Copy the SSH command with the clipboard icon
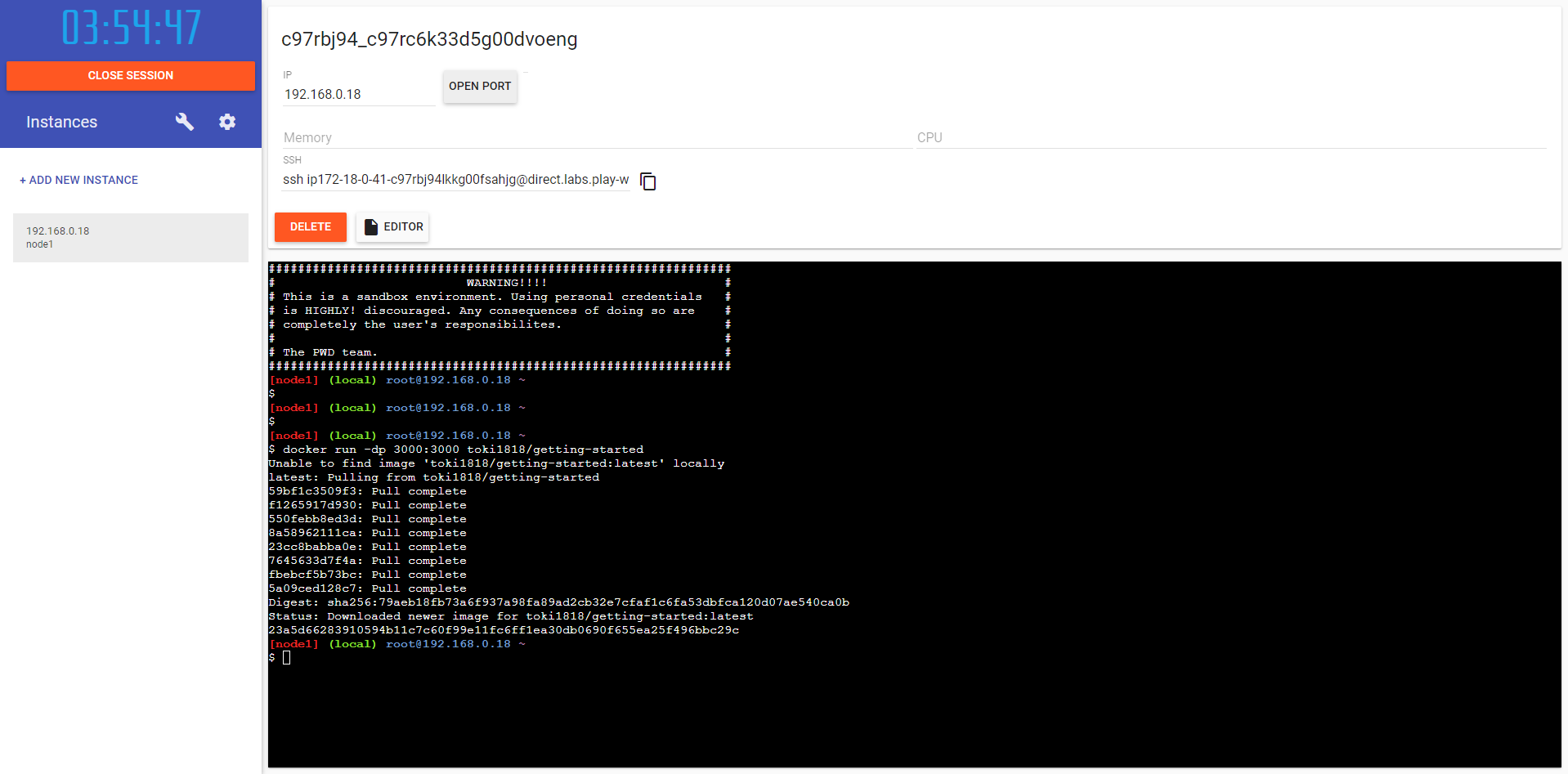 click(x=648, y=181)
